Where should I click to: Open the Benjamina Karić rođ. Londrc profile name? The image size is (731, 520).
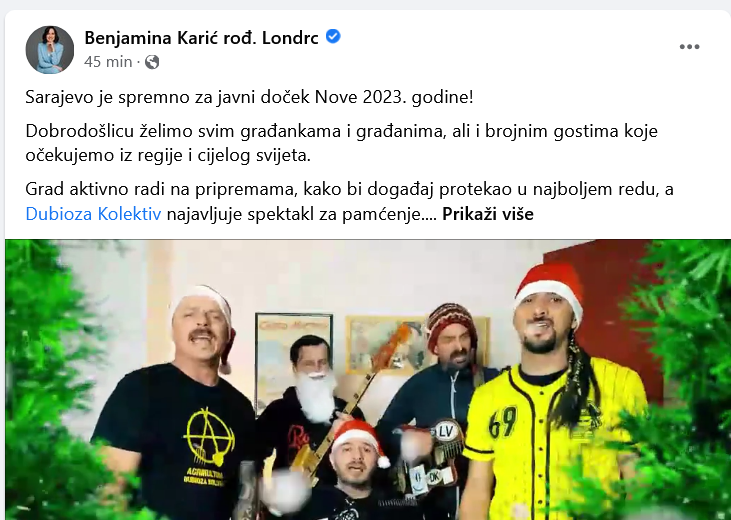(x=201, y=38)
